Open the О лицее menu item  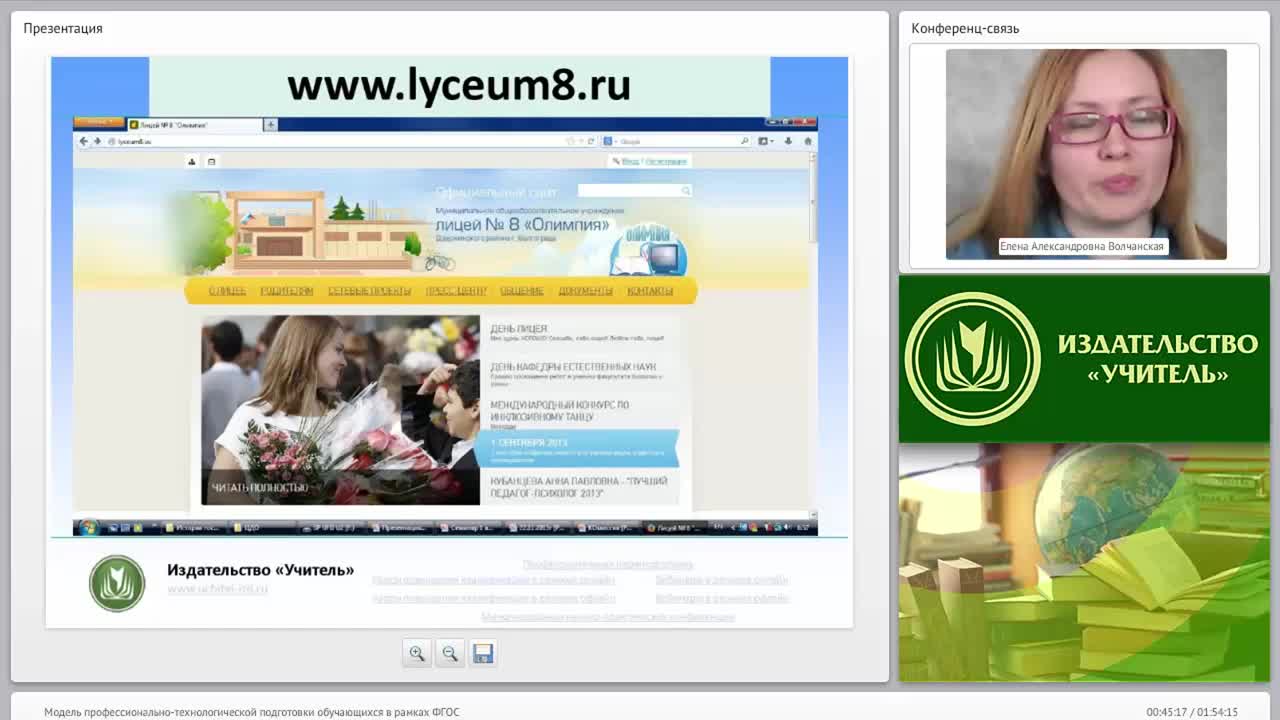(x=227, y=291)
